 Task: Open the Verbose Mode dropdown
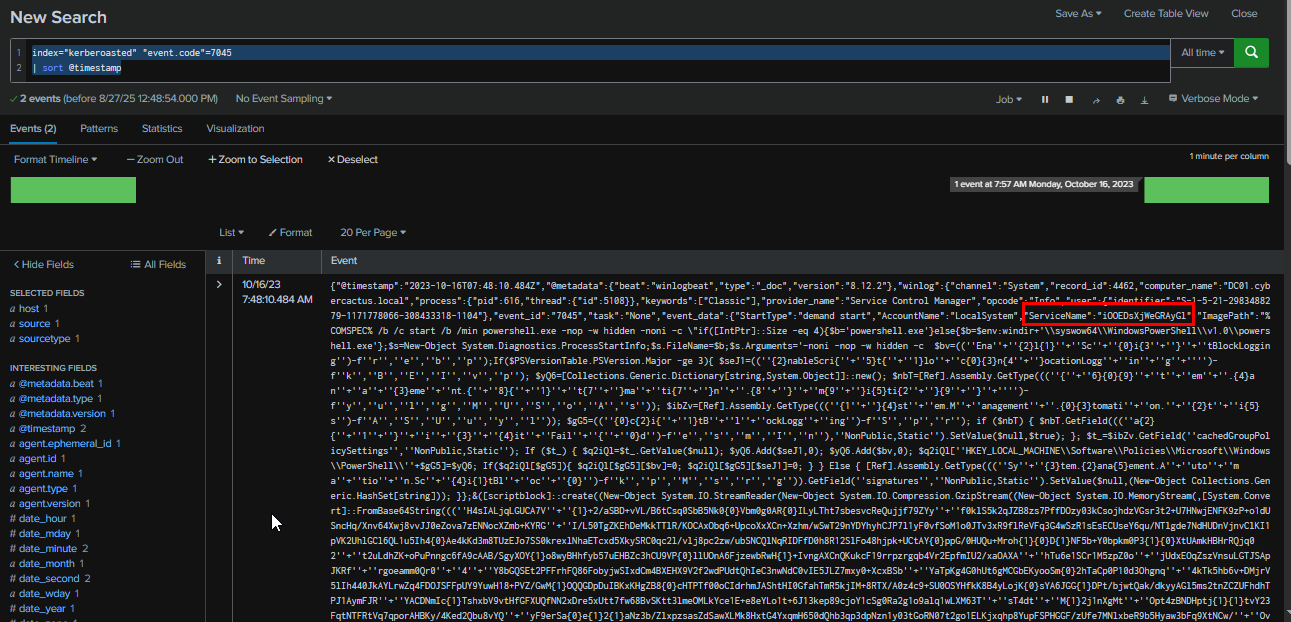tap(1216, 99)
